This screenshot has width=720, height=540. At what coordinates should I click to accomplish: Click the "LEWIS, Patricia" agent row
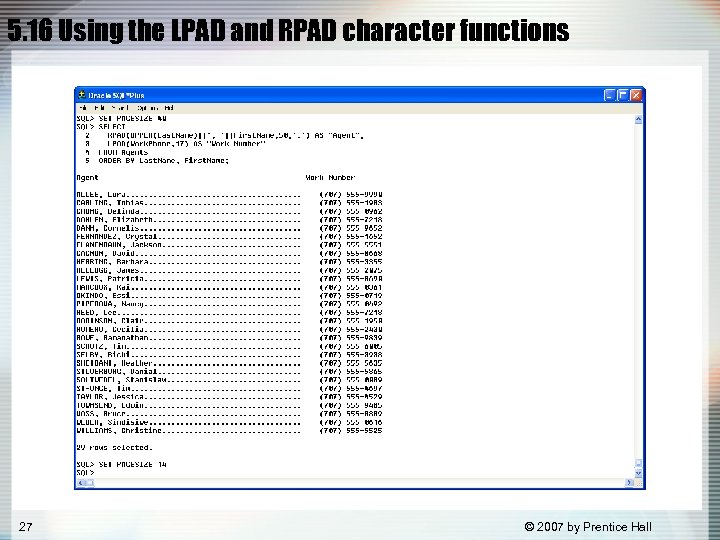(229, 279)
